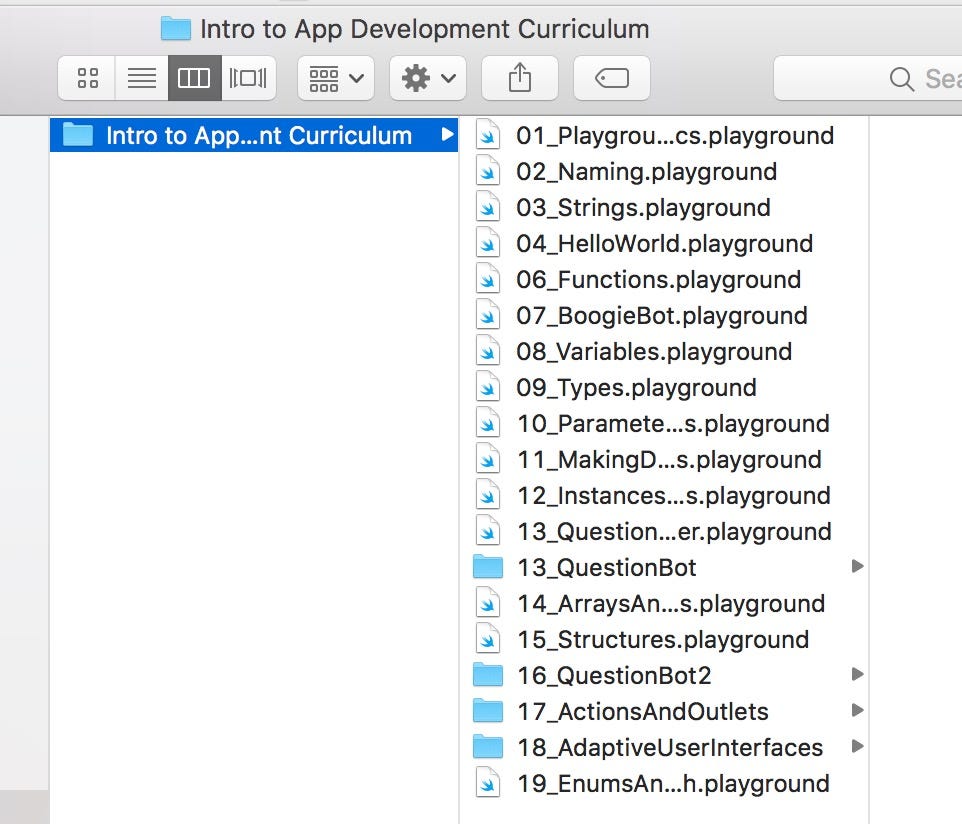Image resolution: width=962 pixels, height=824 pixels.
Task: Expand the 17_ActionsAndOutlets folder
Action: coord(857,711)
